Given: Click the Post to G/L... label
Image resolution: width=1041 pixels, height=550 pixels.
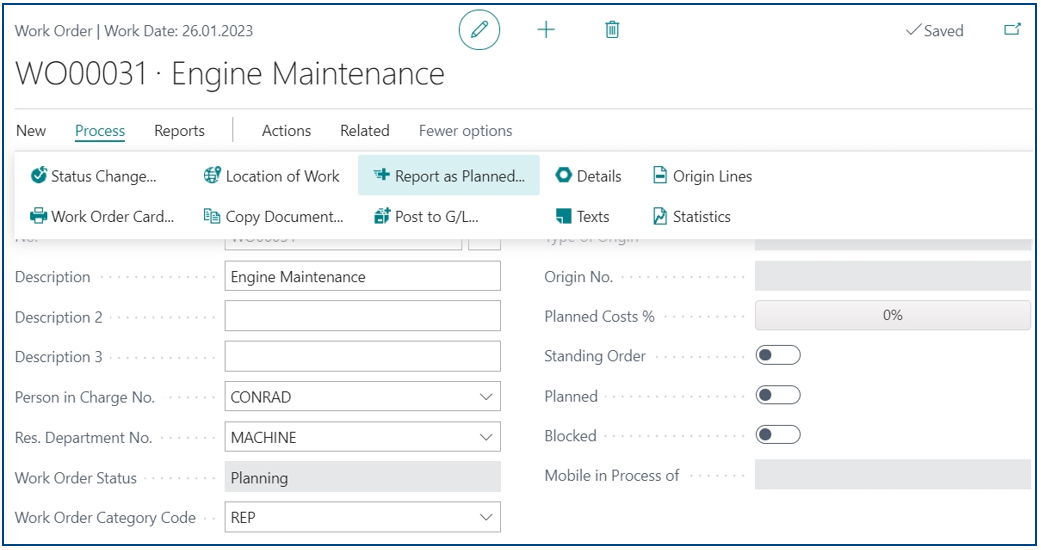Looking at the screenshot, I should [x=436, y=217].
